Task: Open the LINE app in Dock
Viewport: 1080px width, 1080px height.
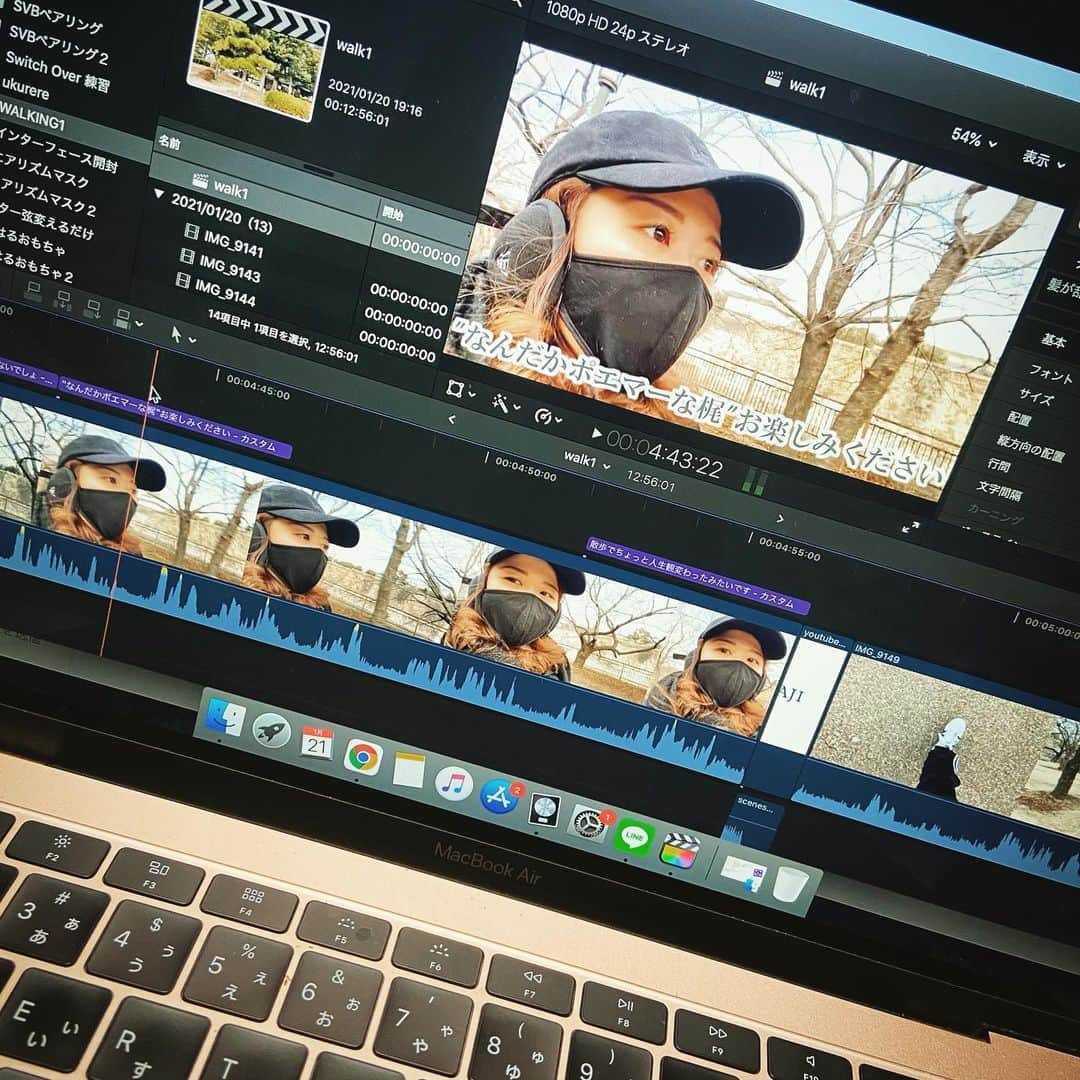Action: pyautogui.click(x=634, y=837)
